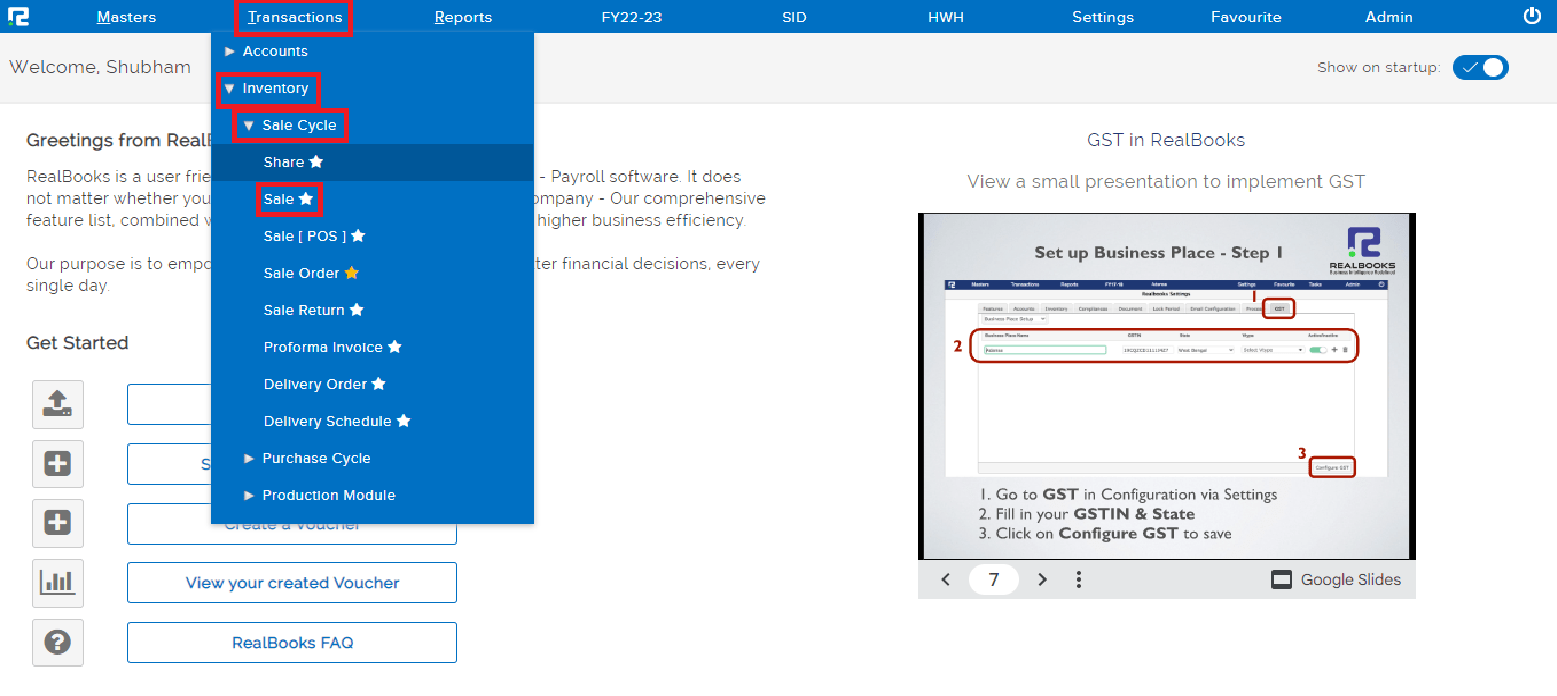Screen dimensions: 1557x696
Task: Click the power logout icon
Action: coord(1531,16)
